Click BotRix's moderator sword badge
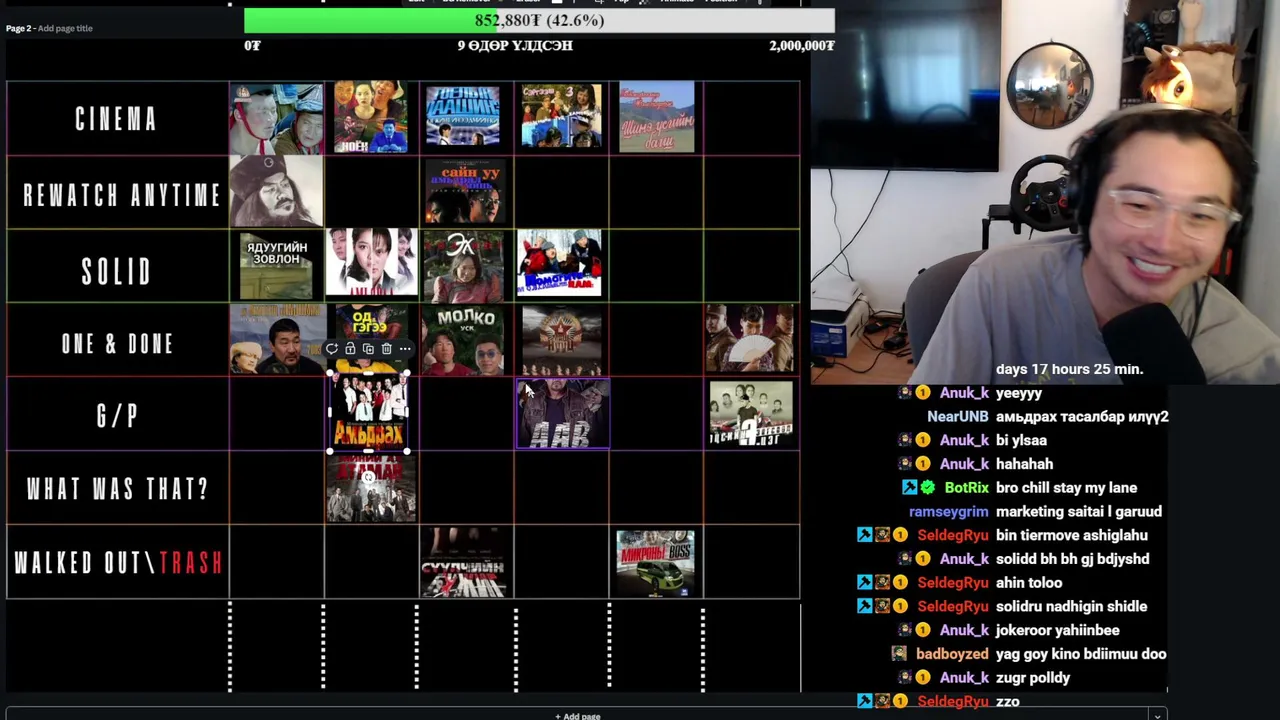 909,487
